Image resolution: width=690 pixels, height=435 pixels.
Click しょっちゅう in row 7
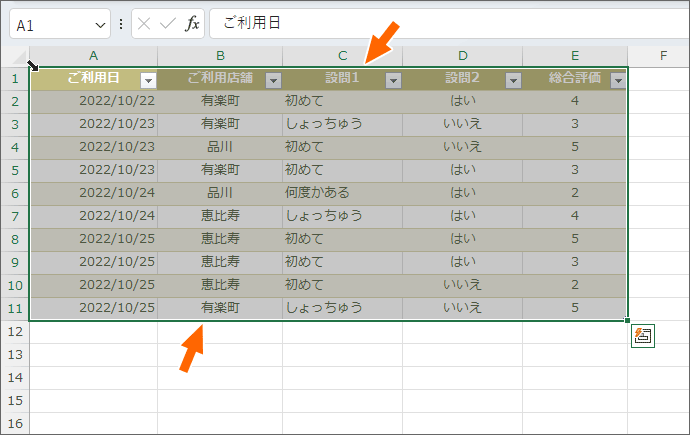point(342,216)
